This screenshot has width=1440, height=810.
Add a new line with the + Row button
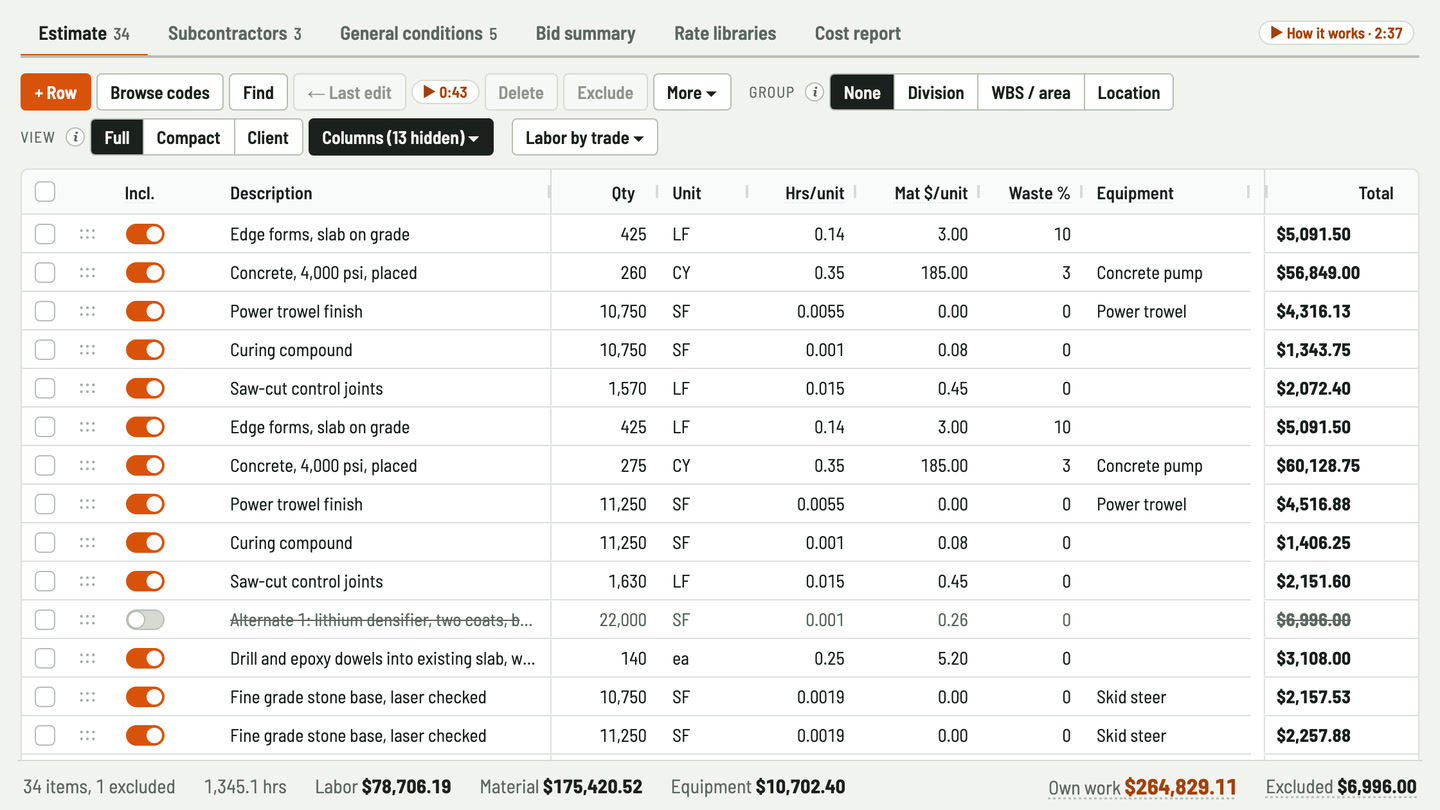(x=56, y=92)
